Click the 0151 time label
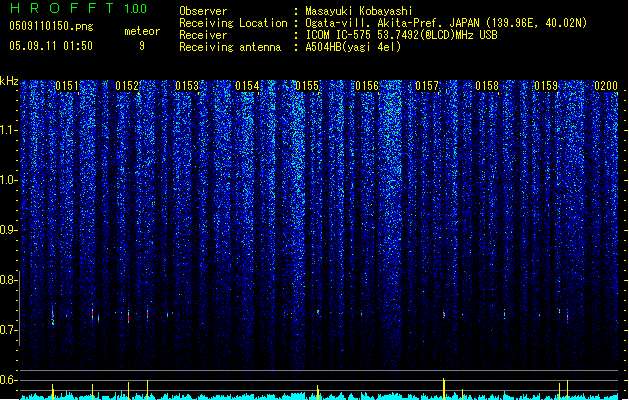This screenshot has width=629, height=400. coord(67,86)
